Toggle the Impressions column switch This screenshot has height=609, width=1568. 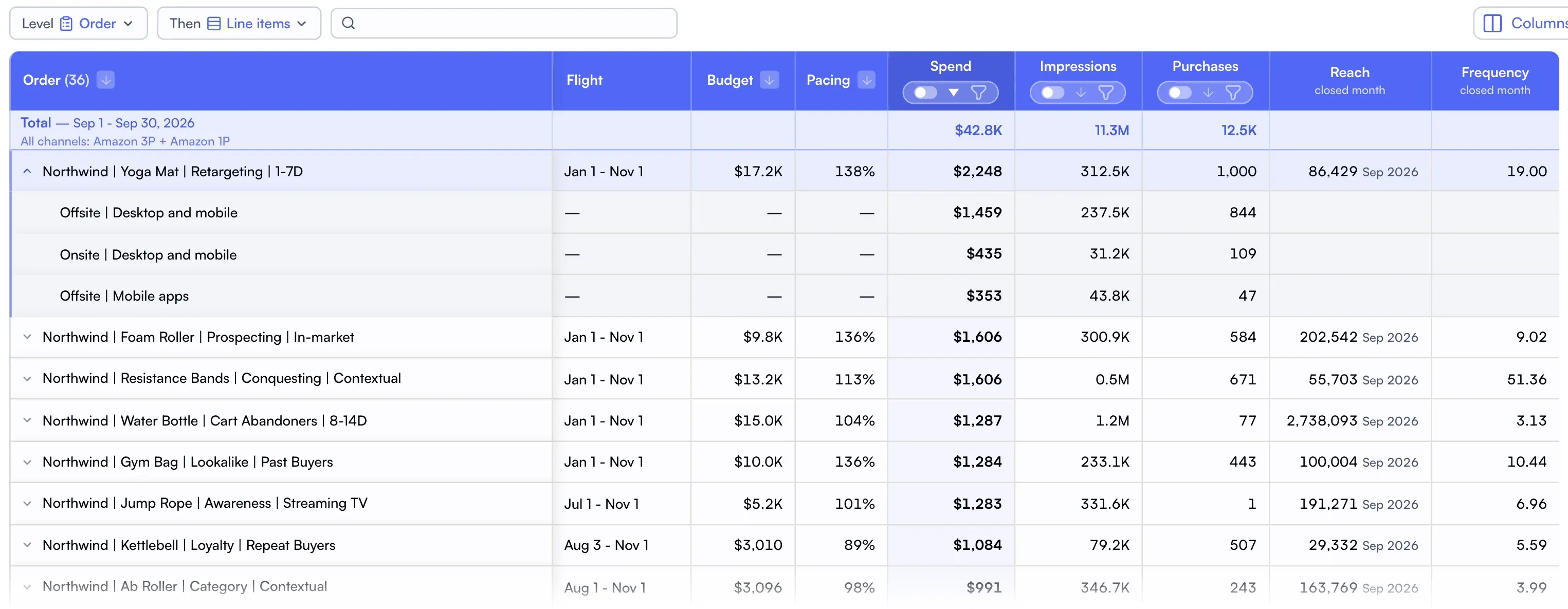(x=1052, y=93)
